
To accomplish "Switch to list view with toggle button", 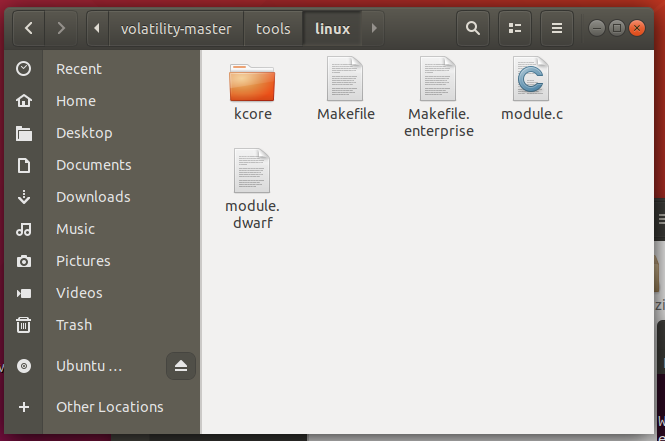I will tap(515, 28).
